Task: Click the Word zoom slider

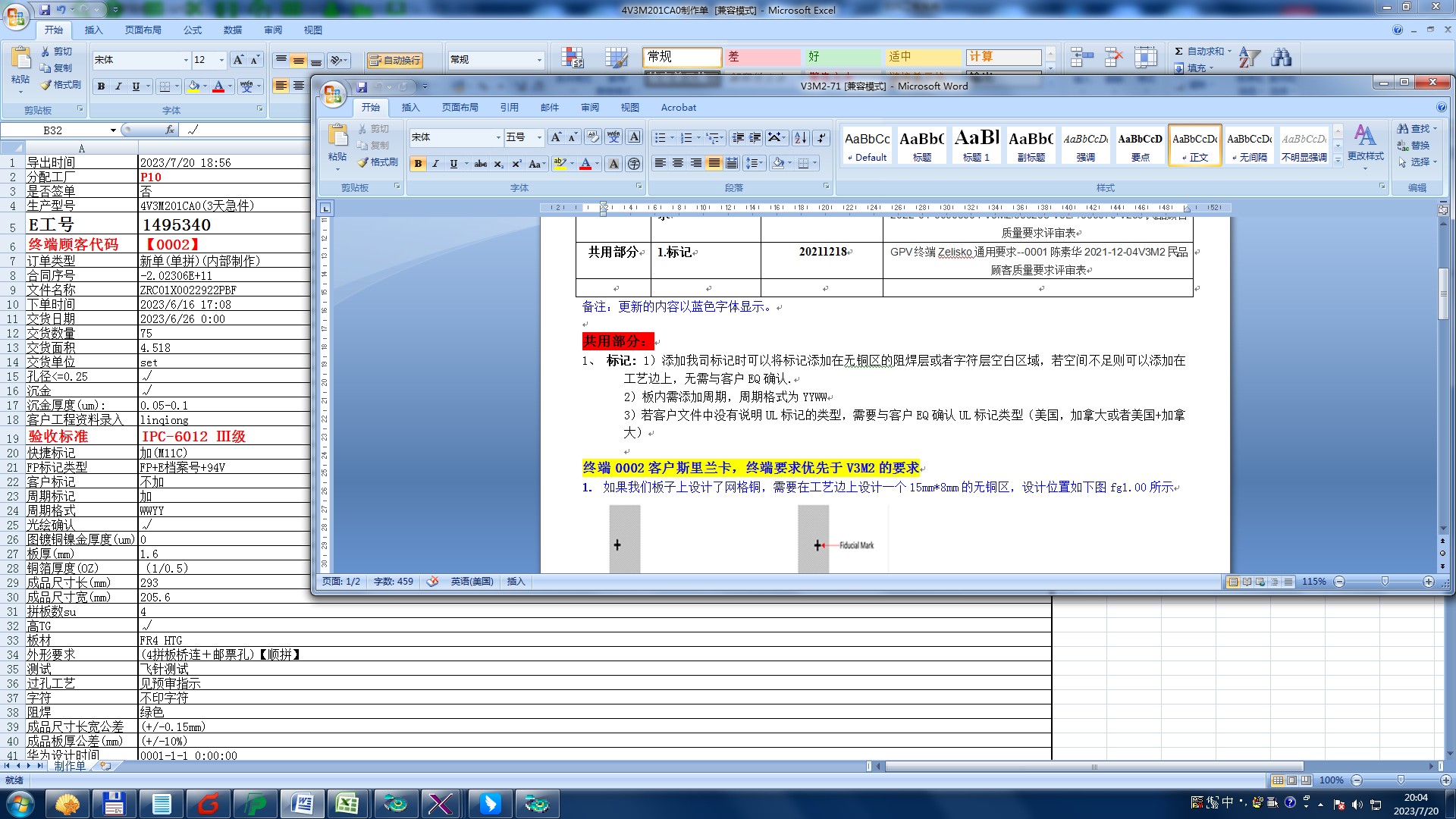Action: [1385, 582]
